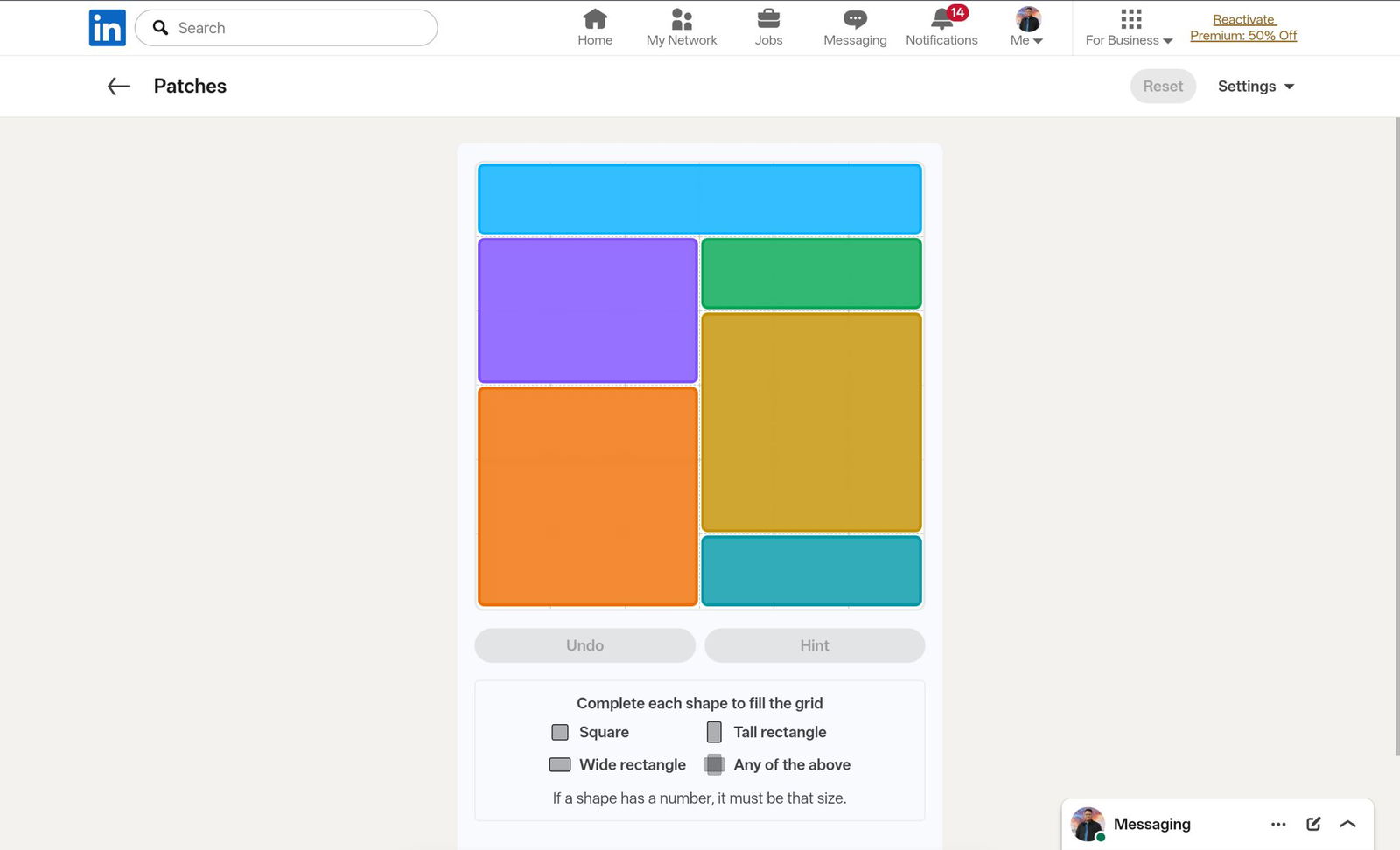Viewport: 1400px width, 850px height.
Task: Select the purple patch in the grid
Action: click(587, 310)
